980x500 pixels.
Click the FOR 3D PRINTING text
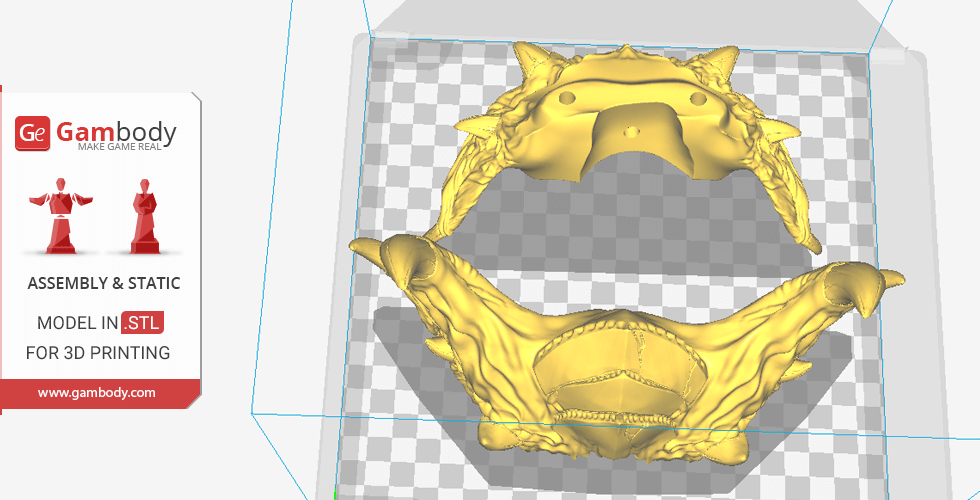pyautogui.click(x=98, y=352)
